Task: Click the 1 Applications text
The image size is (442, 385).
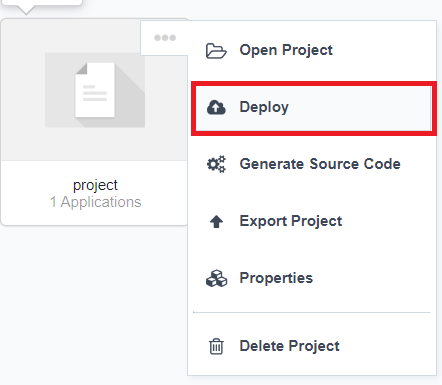Action: pyautogui.click(x=96, y=202)
